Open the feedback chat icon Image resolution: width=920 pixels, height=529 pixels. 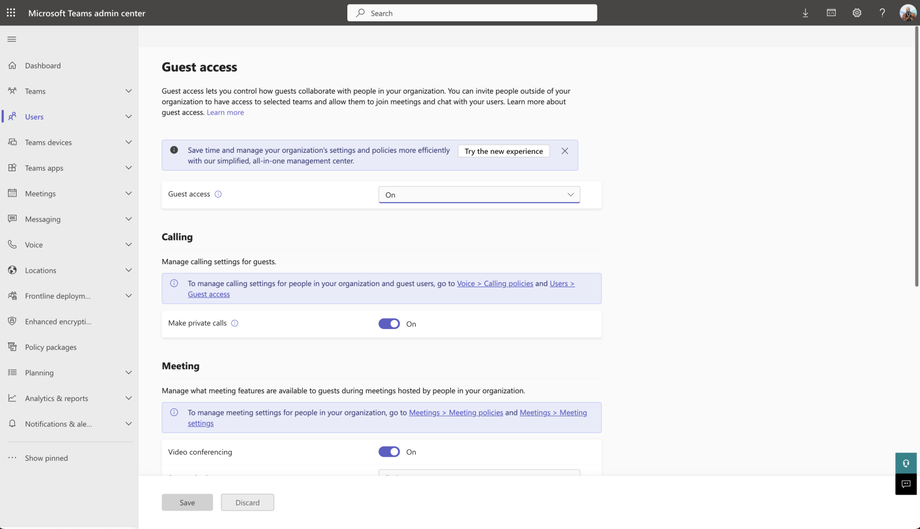906,484
